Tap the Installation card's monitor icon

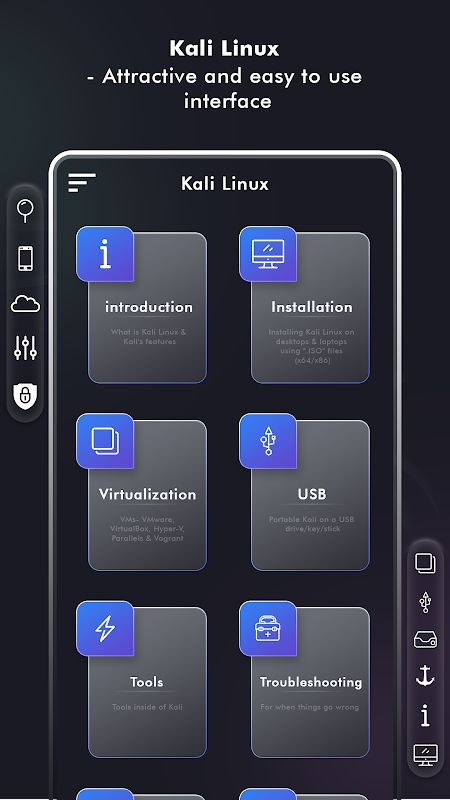(268, 254)
